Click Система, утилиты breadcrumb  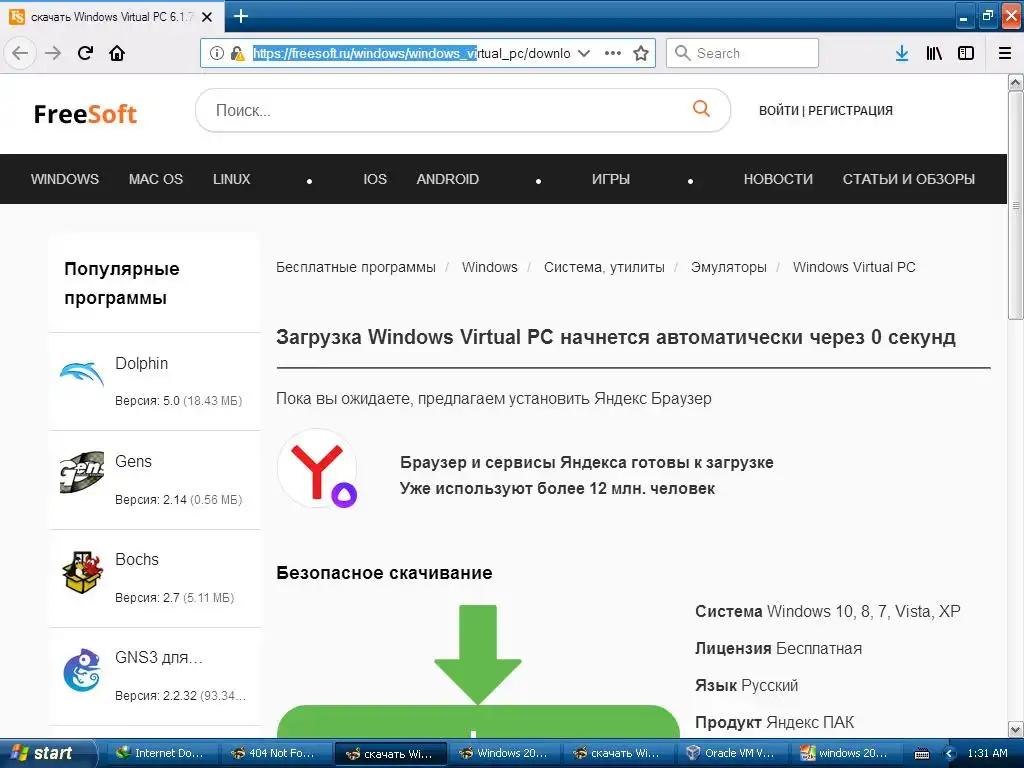coord(604,267)
